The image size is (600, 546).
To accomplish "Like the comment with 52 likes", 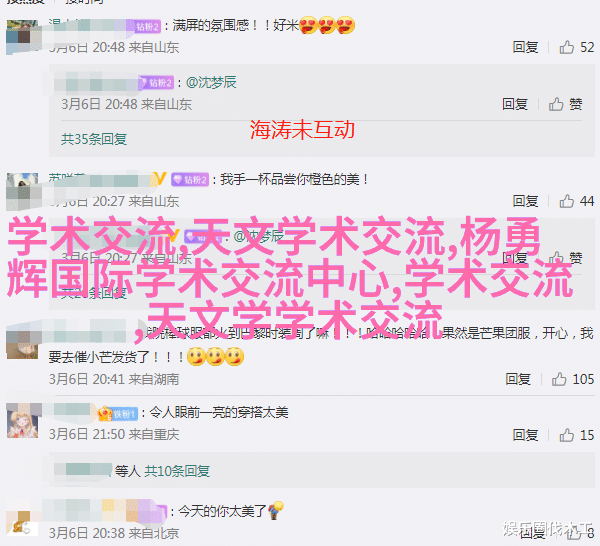I will pos(567,47).
